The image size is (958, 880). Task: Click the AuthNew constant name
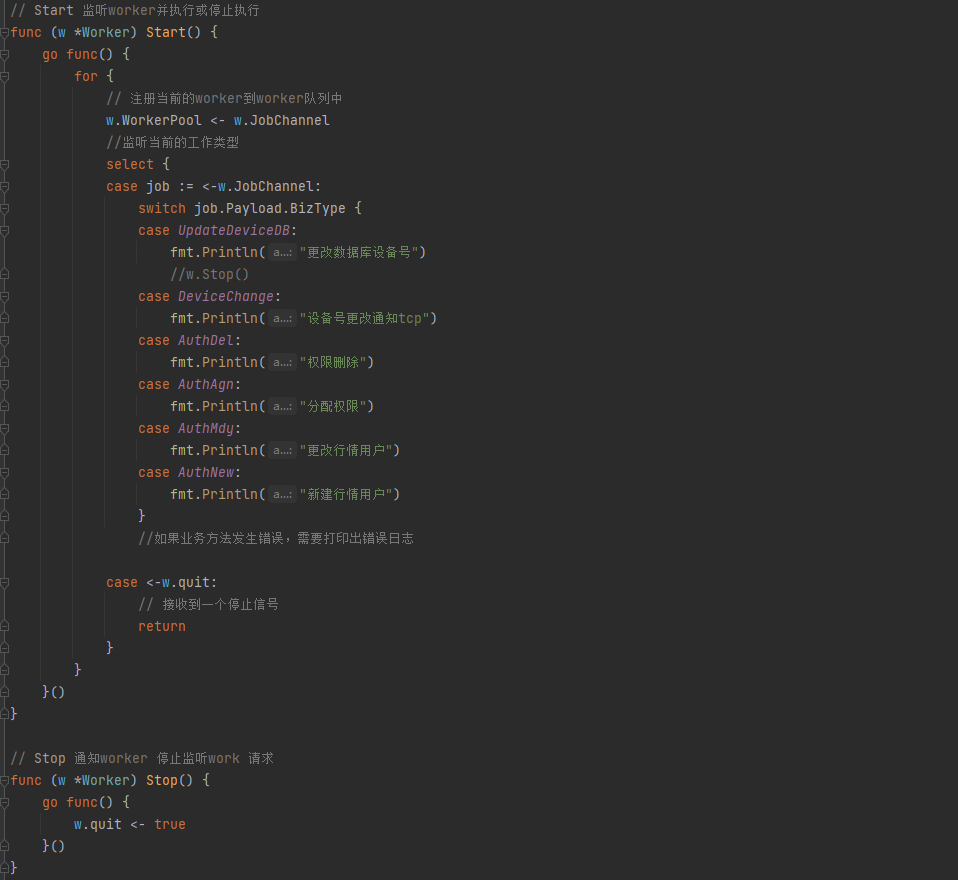click(x=206, y=473)
